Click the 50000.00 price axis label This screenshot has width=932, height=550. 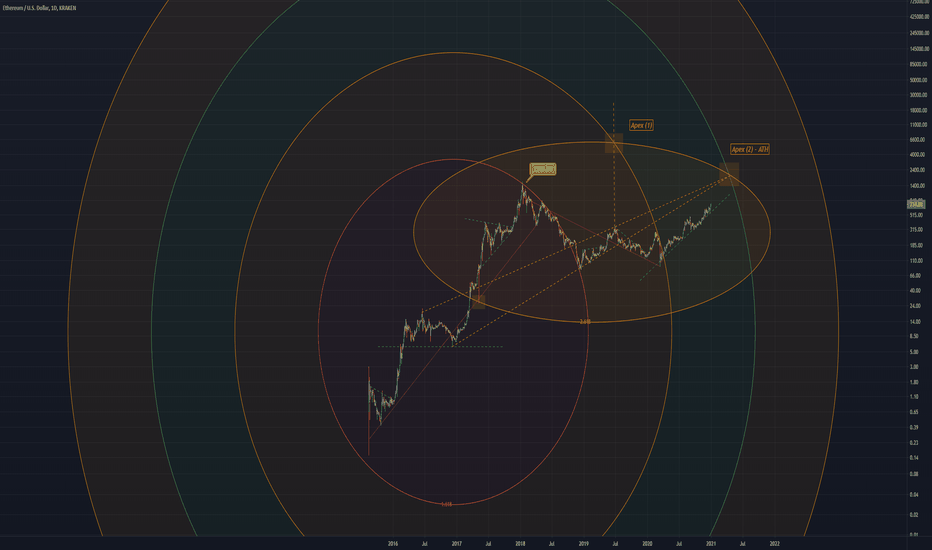click(x=918, y=80)
